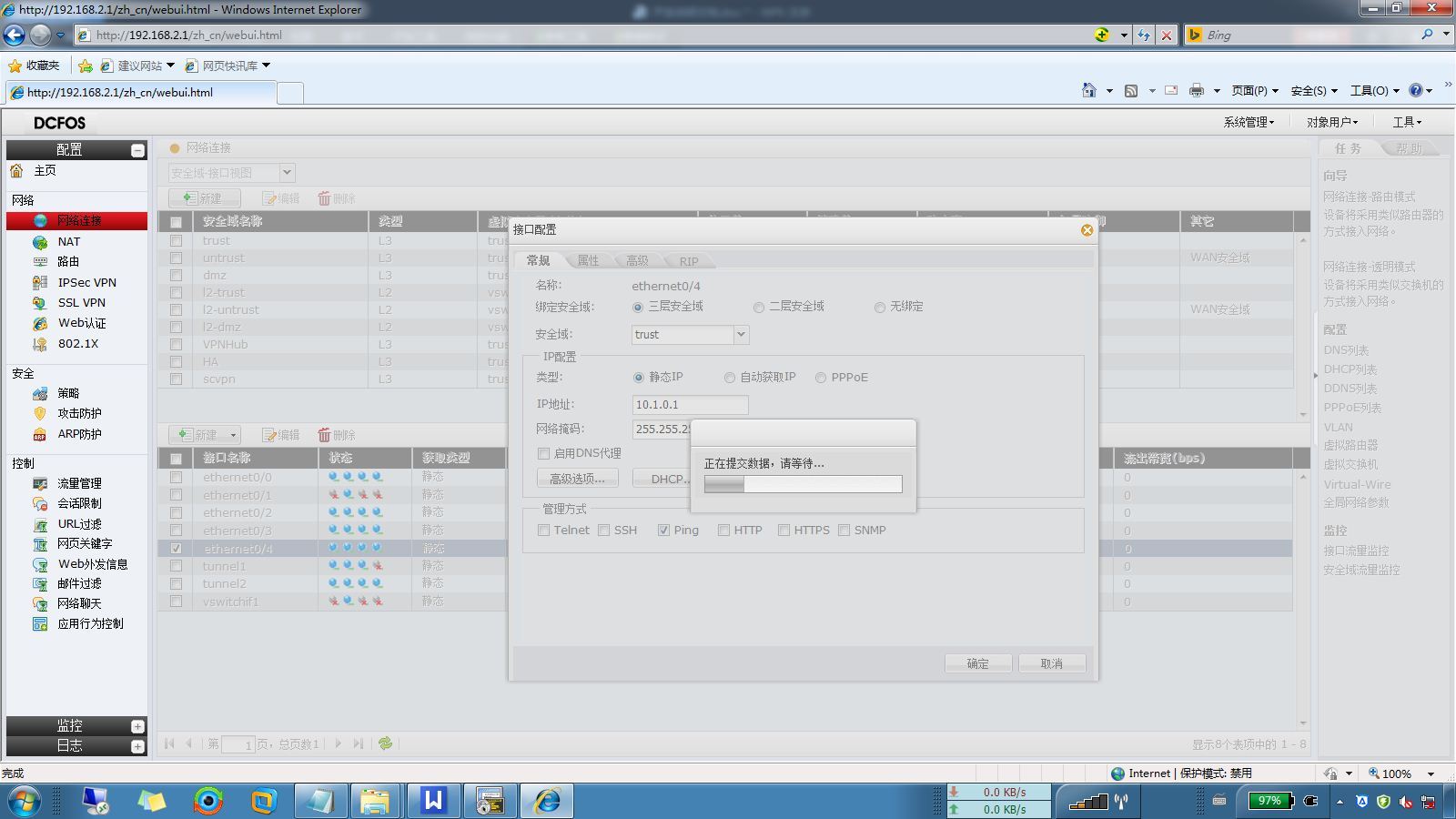Open the 接口流量监控 link
The image size is (1456, 819).
pyautogui.click(x=1356, y=551)
